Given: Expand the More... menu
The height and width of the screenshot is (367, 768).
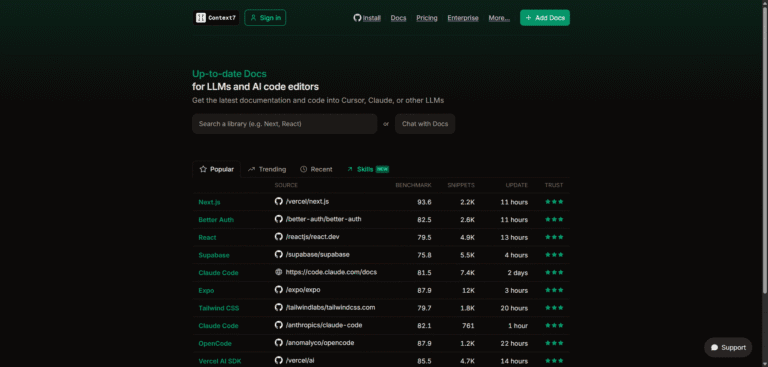Looking at the screenshot, I should pyautogui.click(x=499, y=18).
